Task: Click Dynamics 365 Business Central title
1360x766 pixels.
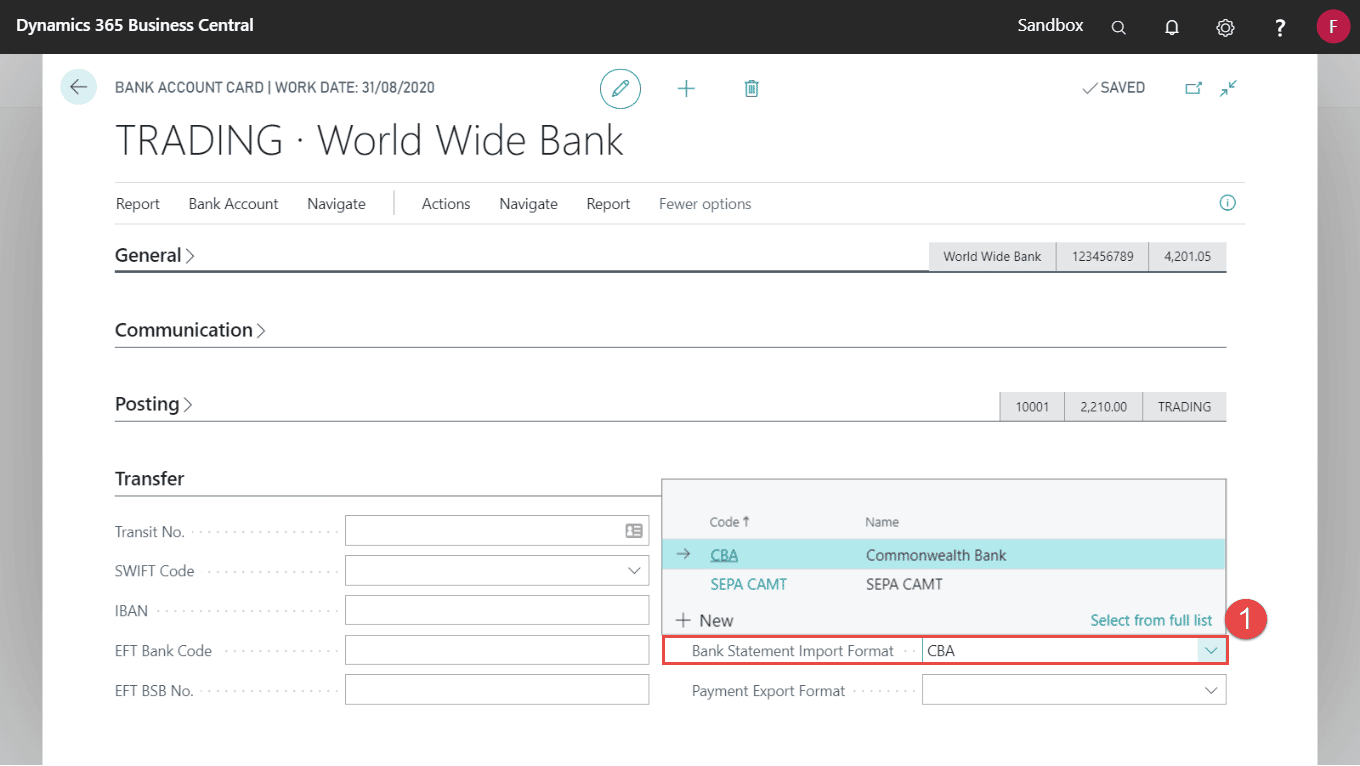Action: click(x=135, y=25)
